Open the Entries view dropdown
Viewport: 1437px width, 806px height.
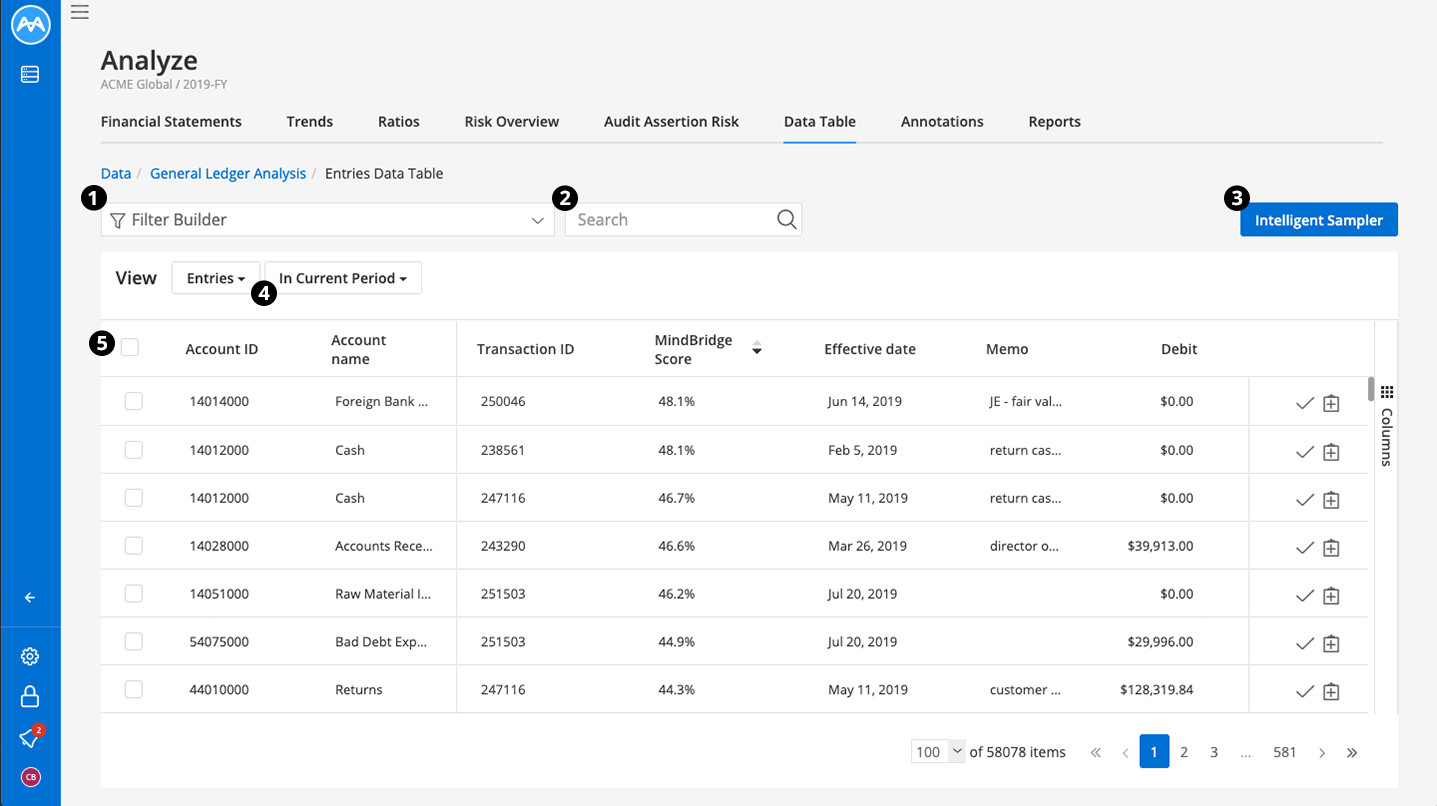pos(216,278)
